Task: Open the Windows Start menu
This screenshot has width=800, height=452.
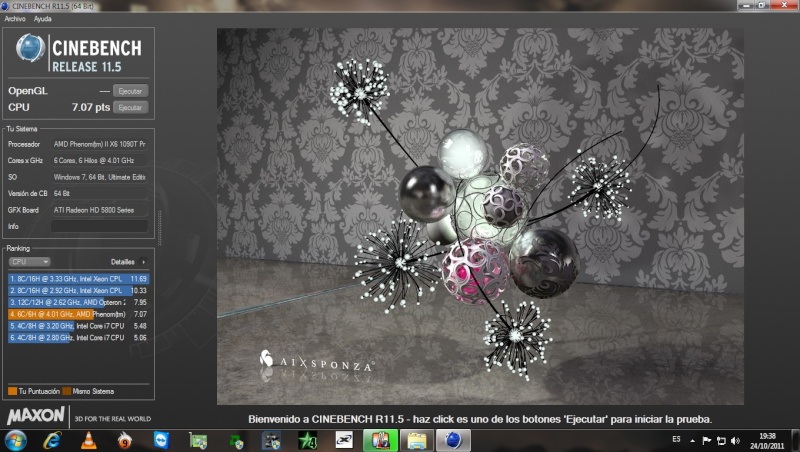Action: pyautogui.click(x=15, y=440)
